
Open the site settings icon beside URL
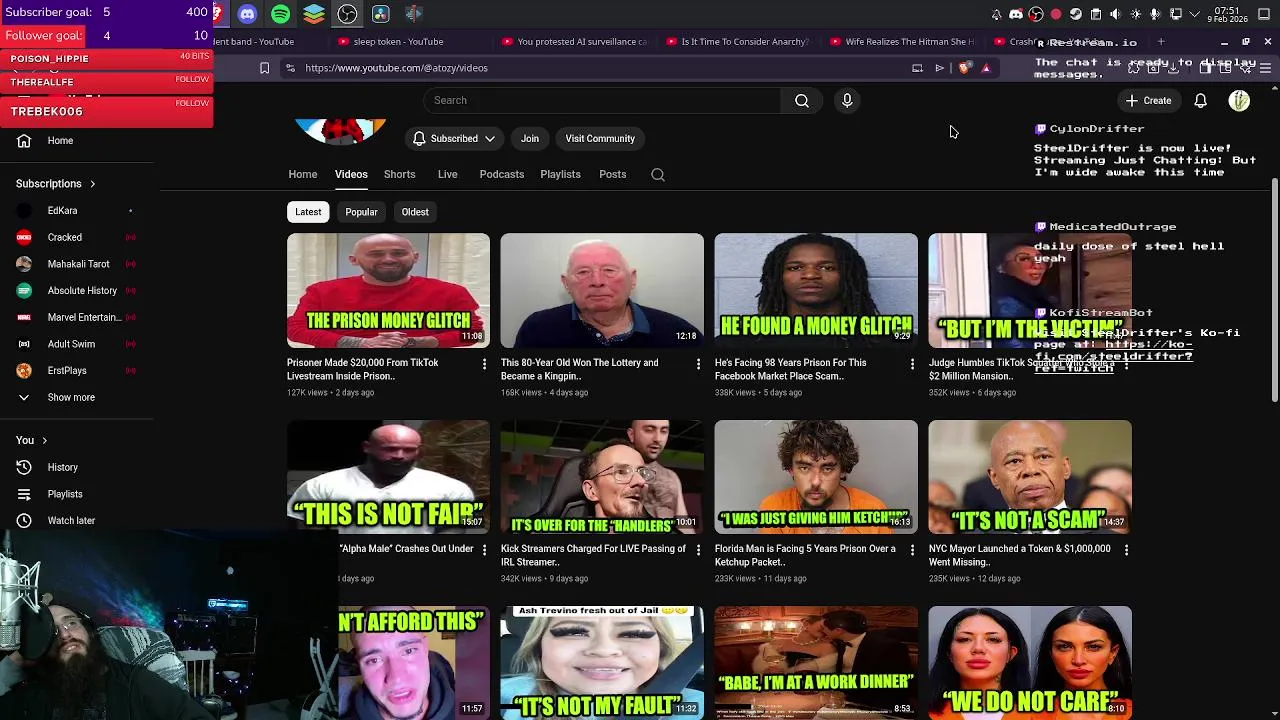[290, 68]
